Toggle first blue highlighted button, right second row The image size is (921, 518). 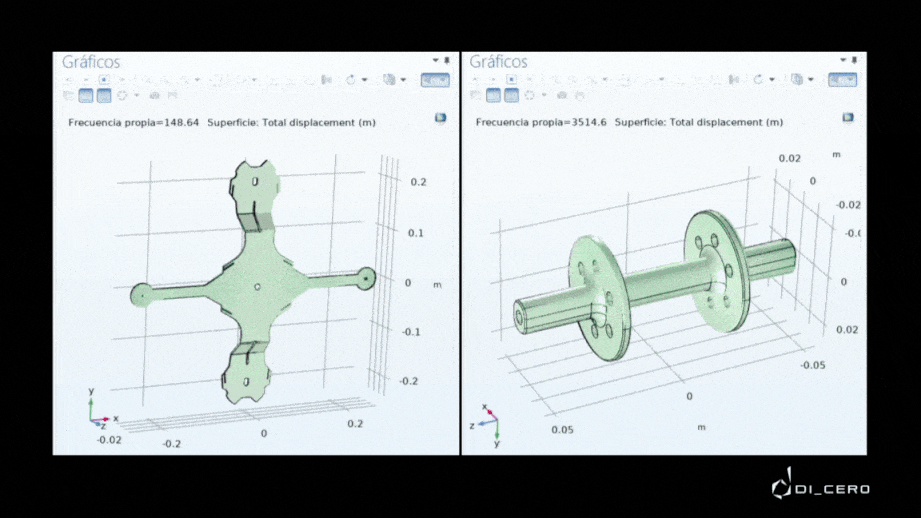(493, 95)
